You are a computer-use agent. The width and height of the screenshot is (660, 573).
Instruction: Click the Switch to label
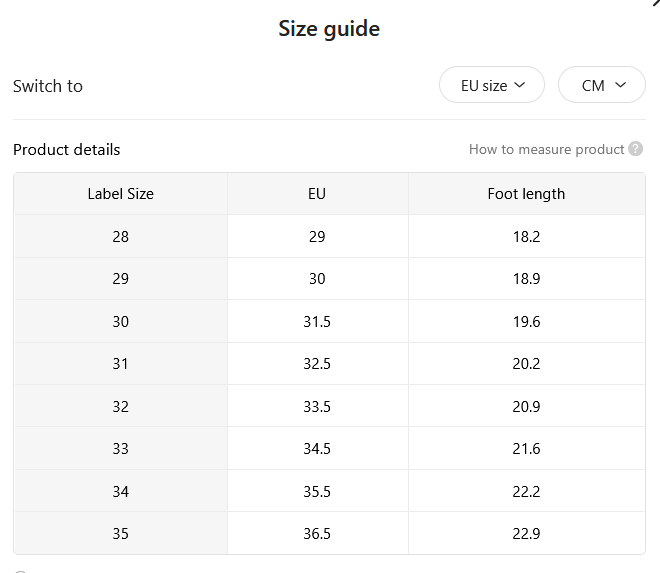(x=48, y=86)
